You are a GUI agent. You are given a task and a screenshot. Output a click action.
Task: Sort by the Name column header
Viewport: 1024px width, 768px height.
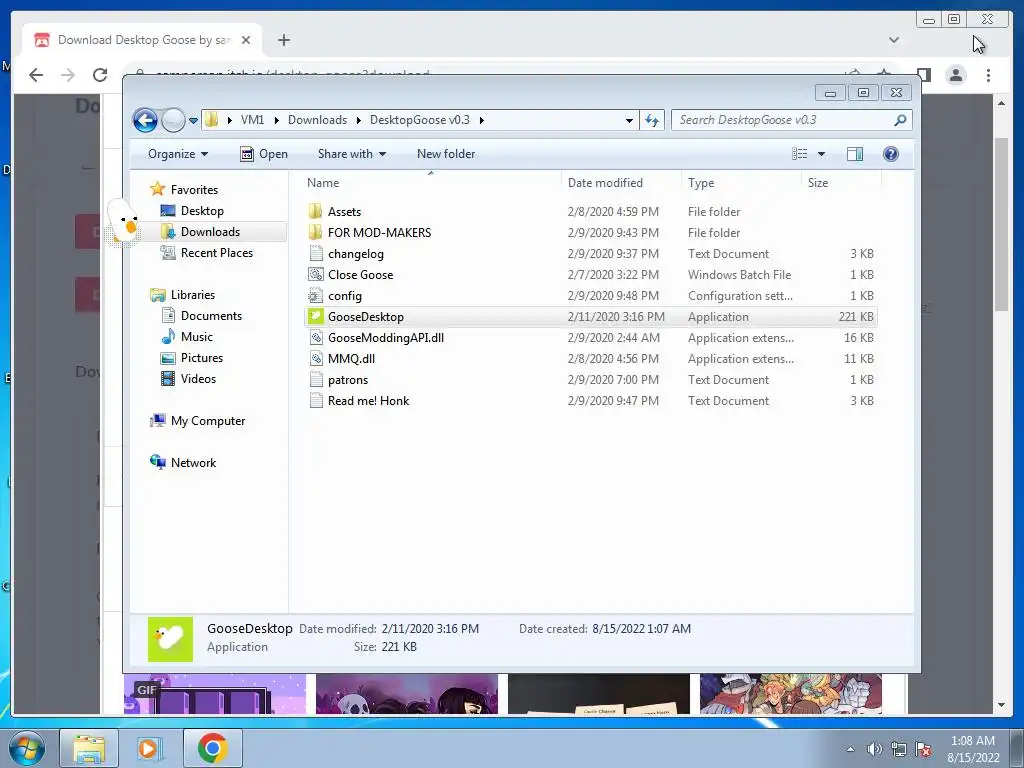coord(431,183)
